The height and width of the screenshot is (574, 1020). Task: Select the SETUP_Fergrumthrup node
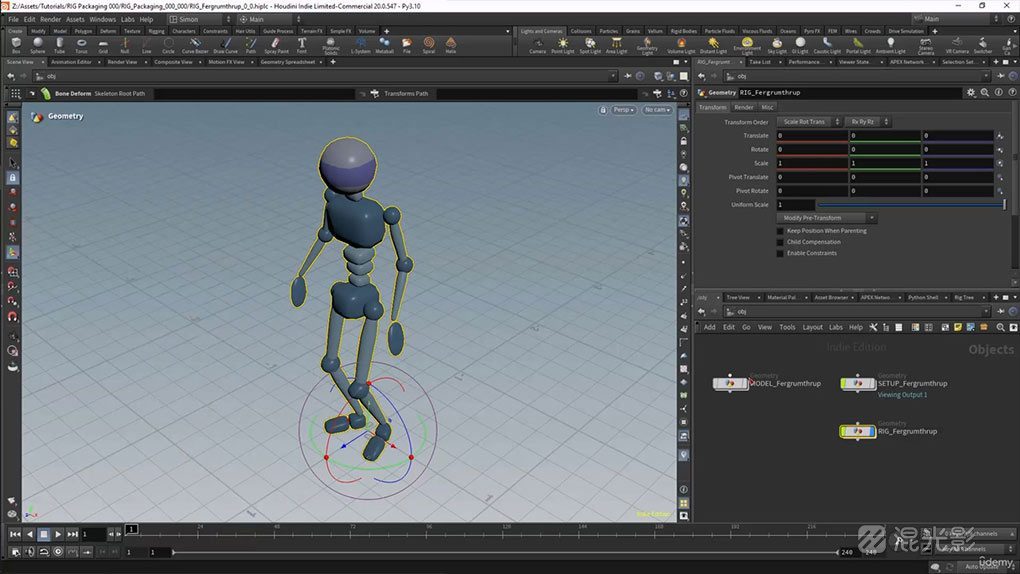[858, 383]
